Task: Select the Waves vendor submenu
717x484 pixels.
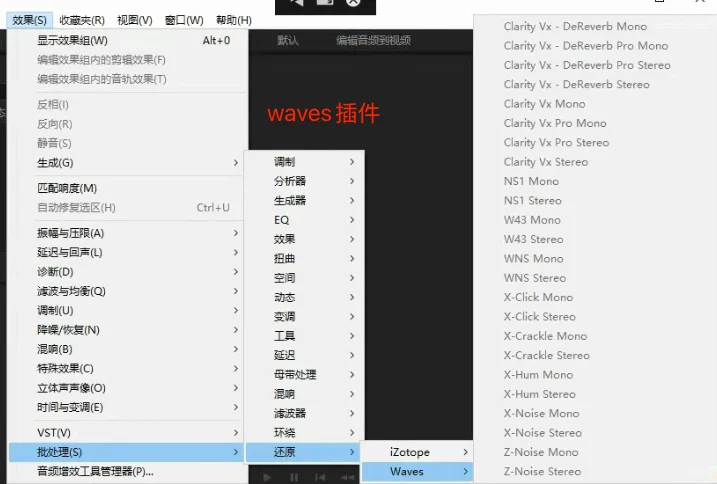Action: coord(417,471)
